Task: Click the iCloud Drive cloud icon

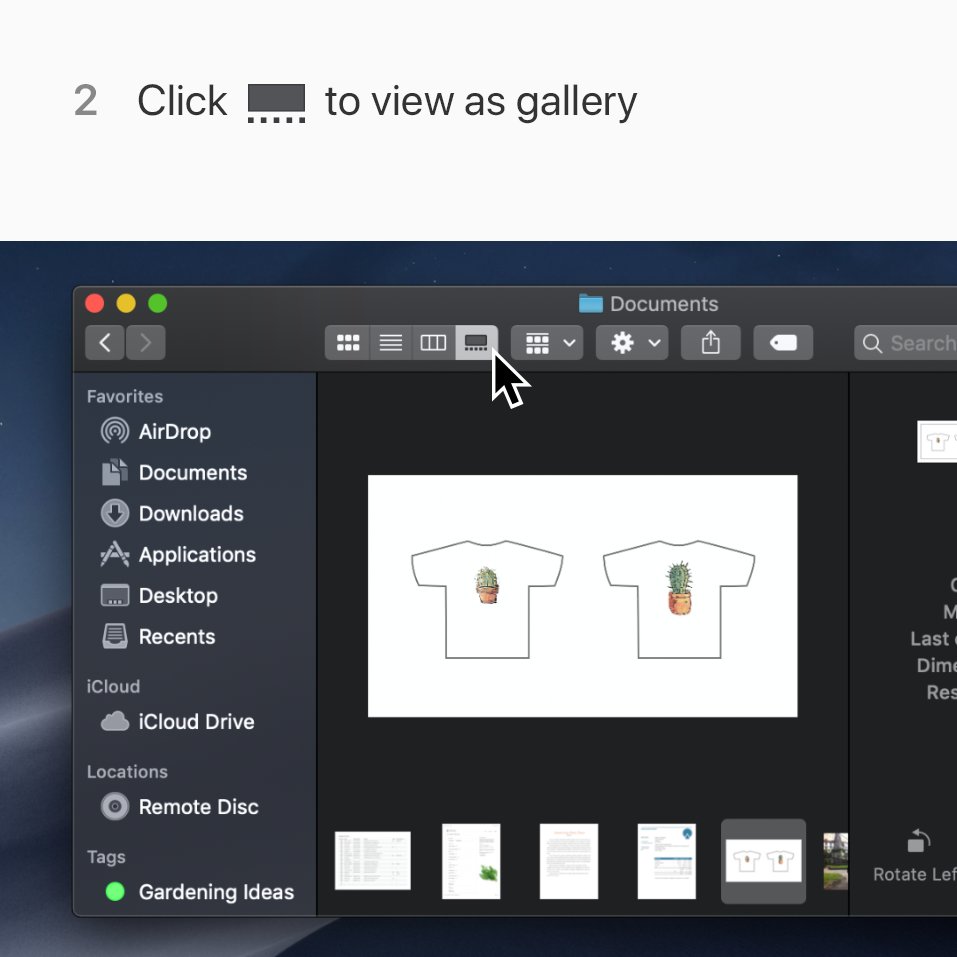Action: (x=115, y=721)
